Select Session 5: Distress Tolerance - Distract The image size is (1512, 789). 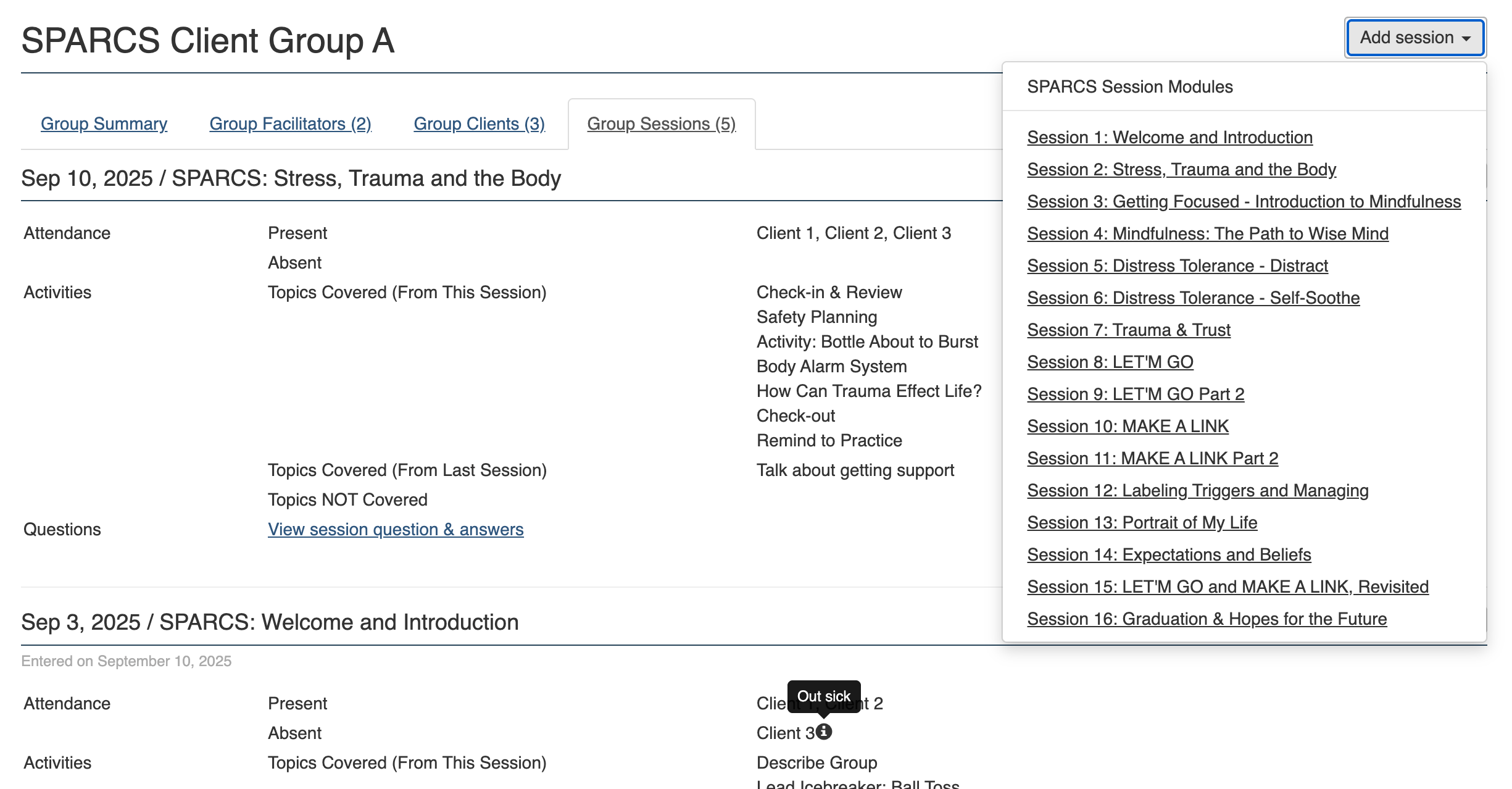pyautogui.click(x=1177, y=266)
